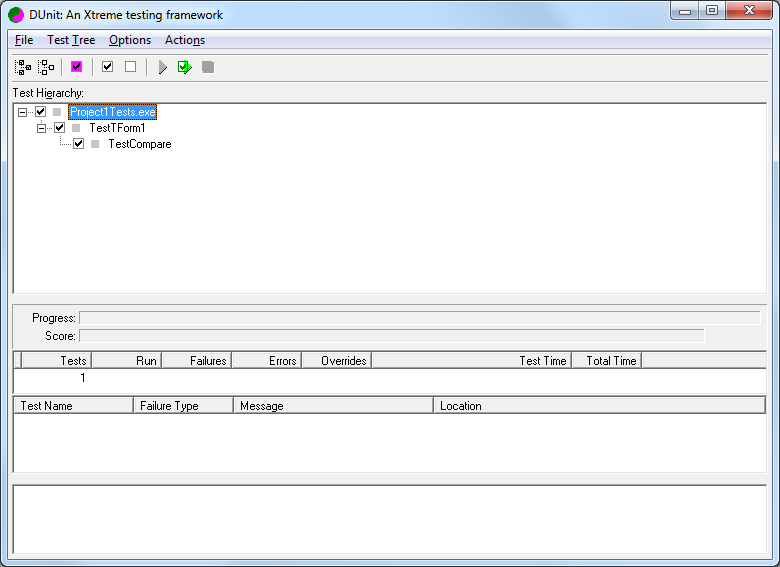Click the Score bar
The width and height of the screenshot is (780, 567).
click(392, 336)
